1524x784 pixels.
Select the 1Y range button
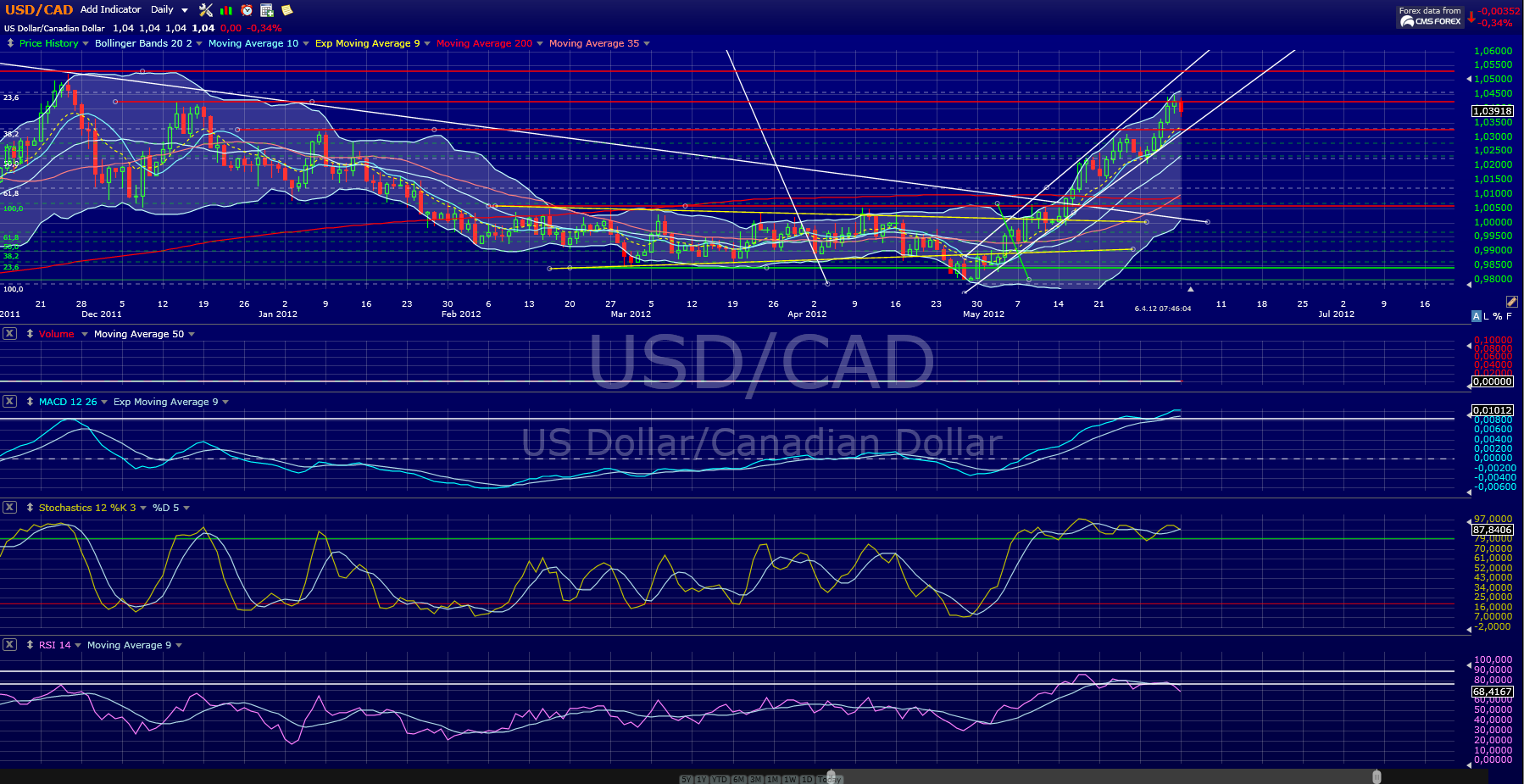coord(702,779)
